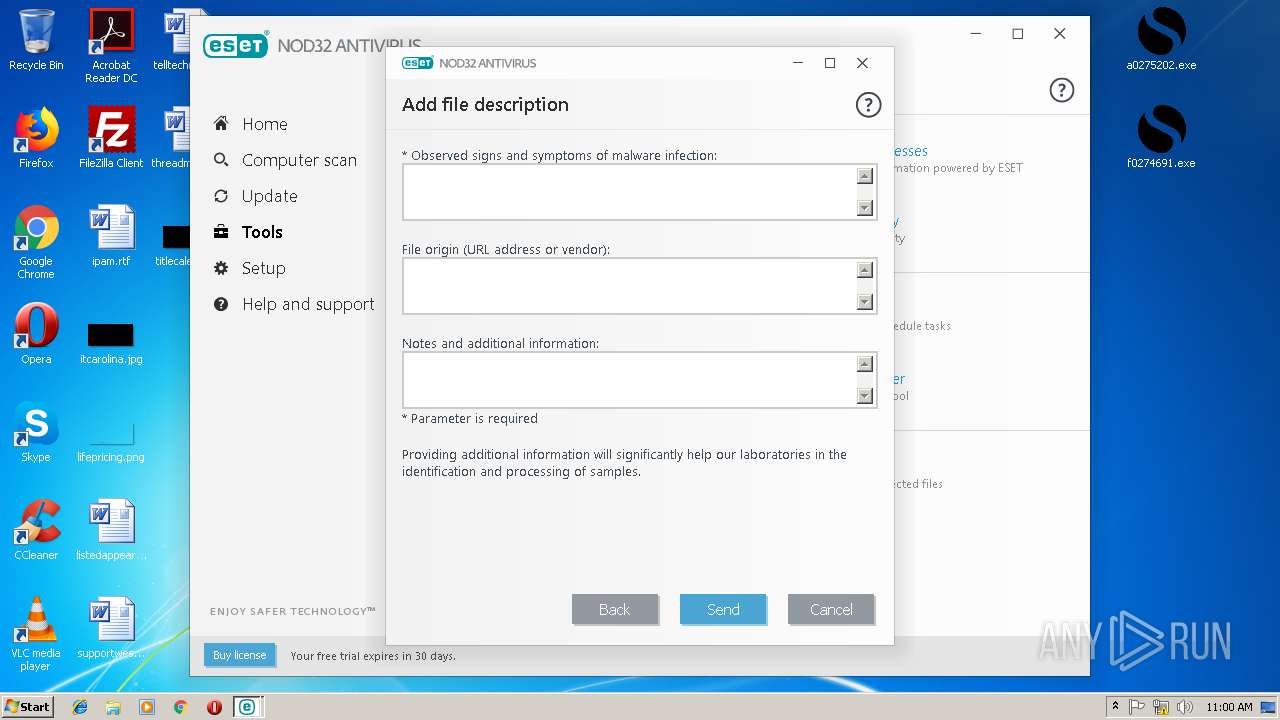Click the Notes and additional information field
Screen dimensions: 1280x720
coord(639,380)
